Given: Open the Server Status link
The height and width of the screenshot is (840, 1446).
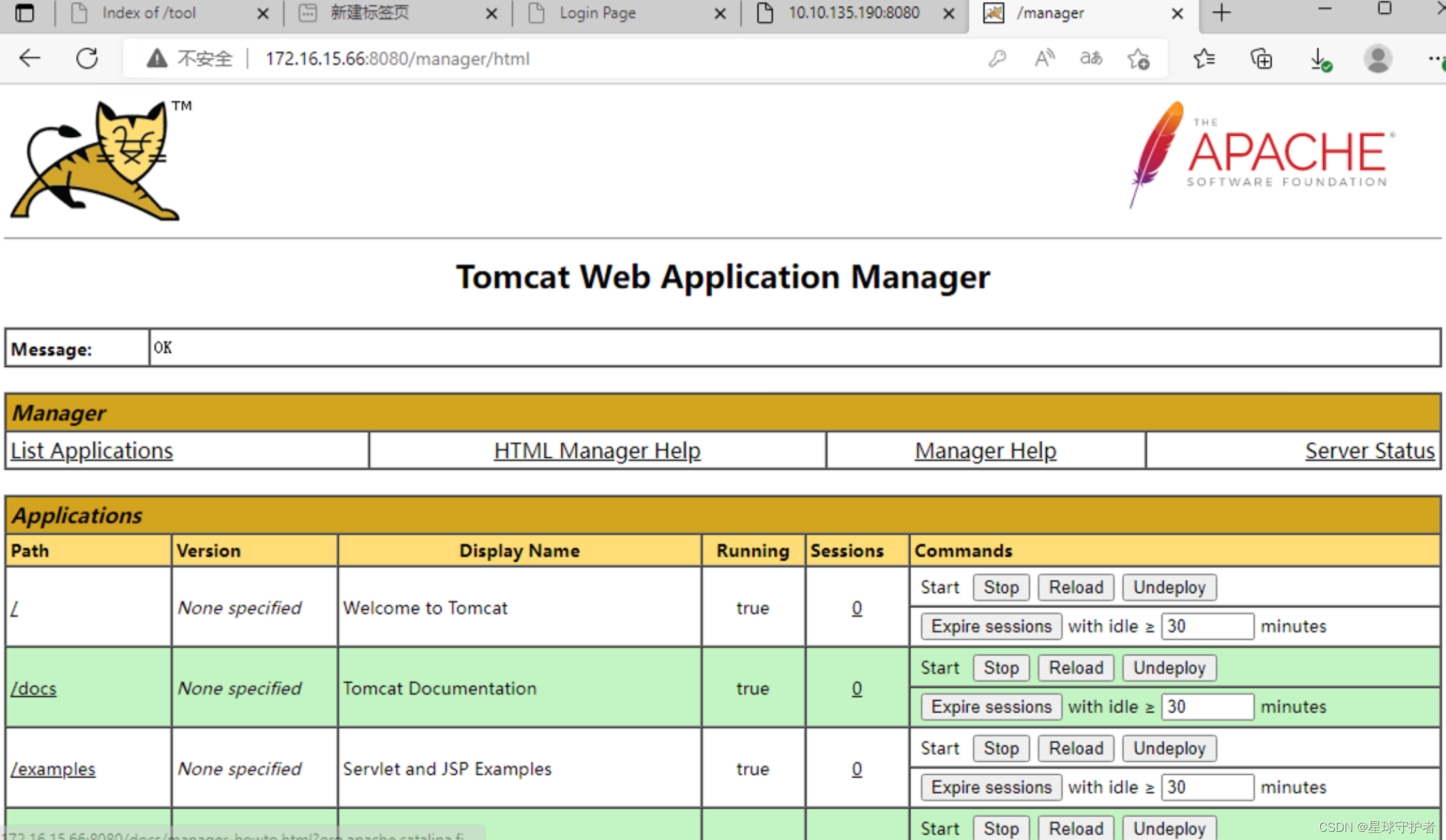Looking at the screenshot, I should click(1369, 450).
